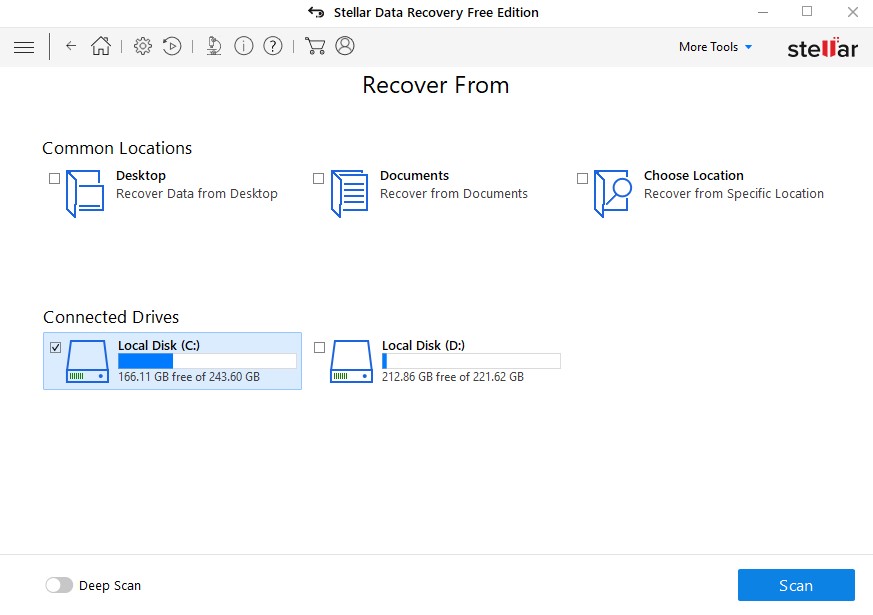Check the Local Disk (D:) checkbox
Viewport: 873px width, 615px height.
click(x=320, y=348)
